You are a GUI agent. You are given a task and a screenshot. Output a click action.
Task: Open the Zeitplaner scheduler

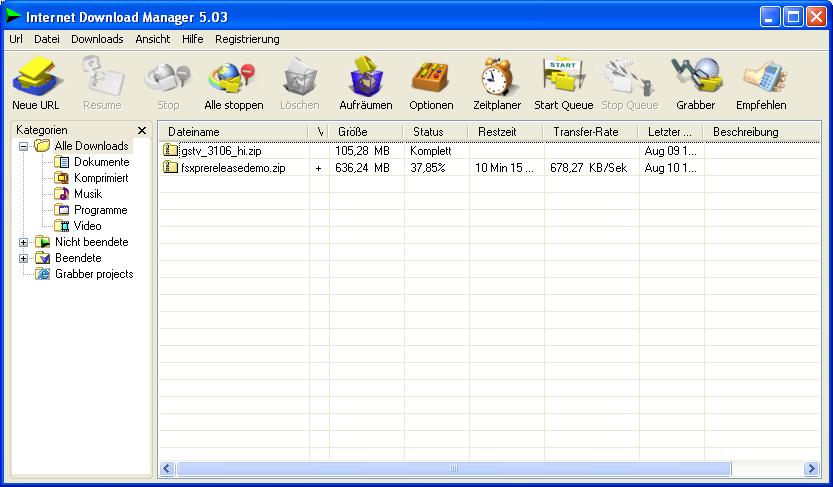click(x=497, y=78)
